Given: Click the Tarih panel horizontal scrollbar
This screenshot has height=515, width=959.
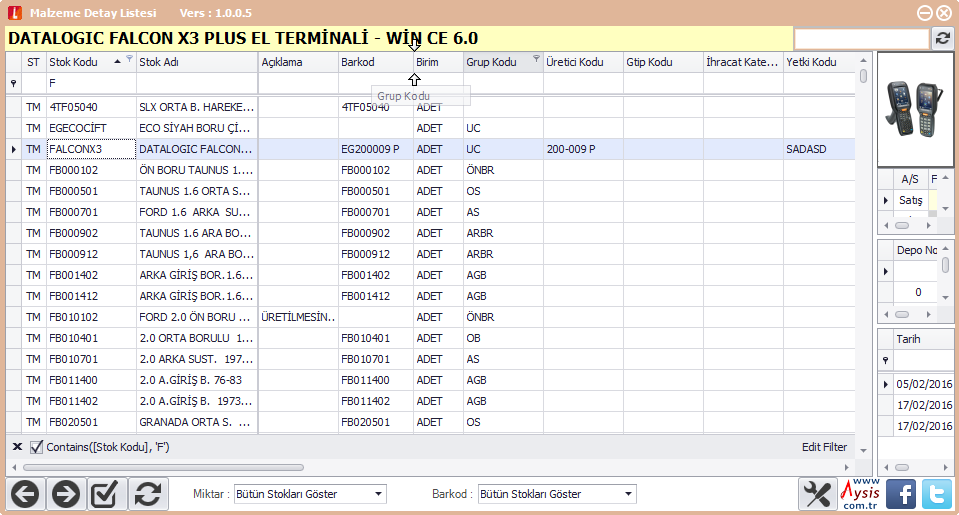Looking at the screenshot, I should (902, 467).
